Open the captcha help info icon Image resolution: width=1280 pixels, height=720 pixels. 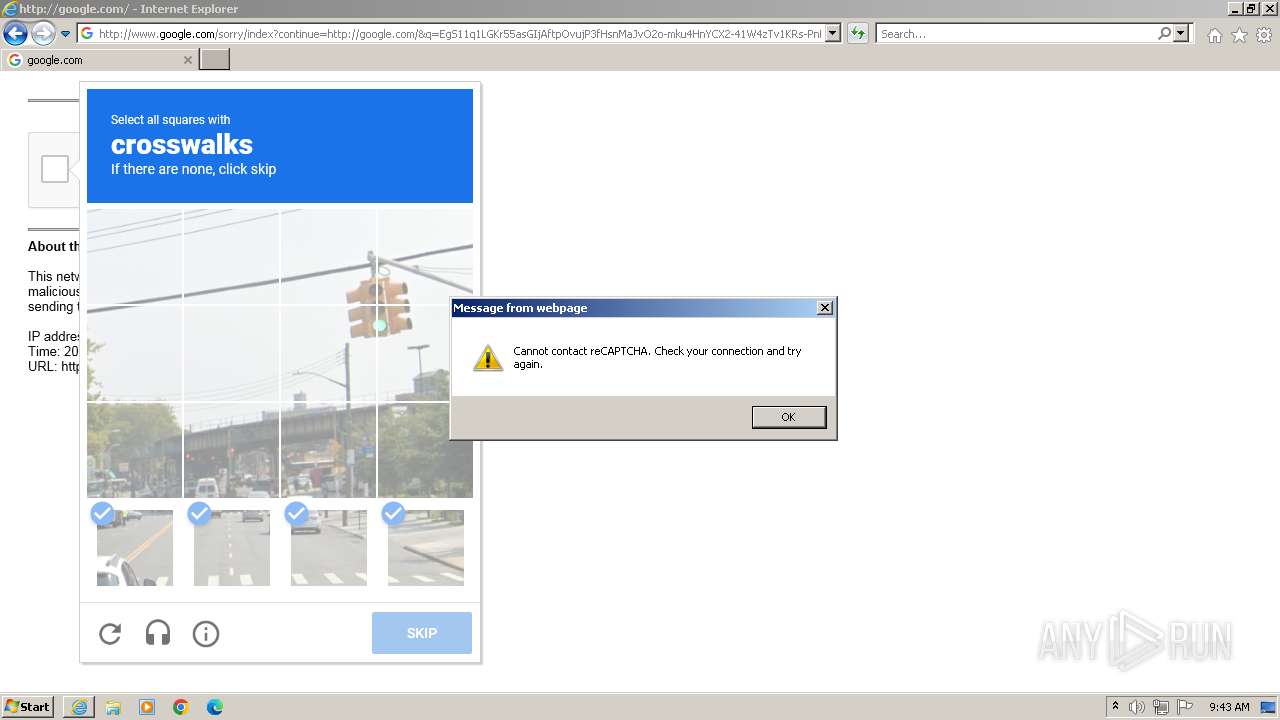click(x=206, y=633)
